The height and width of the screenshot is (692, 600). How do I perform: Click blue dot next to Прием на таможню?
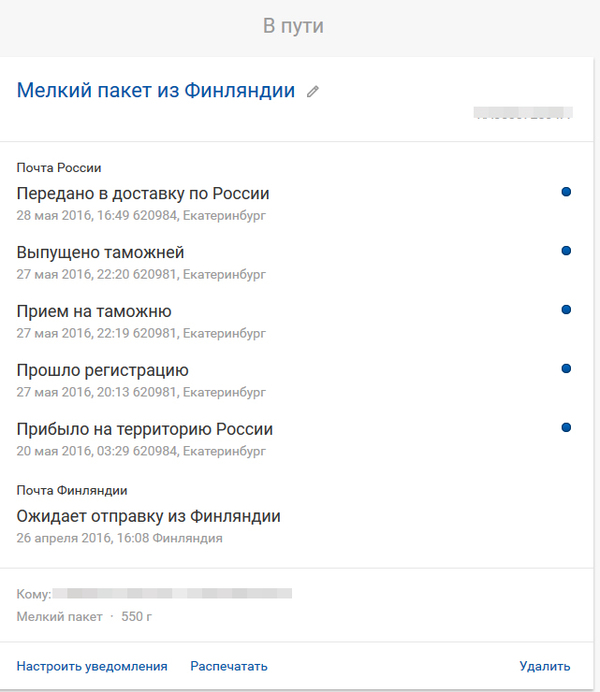point(566,310)
